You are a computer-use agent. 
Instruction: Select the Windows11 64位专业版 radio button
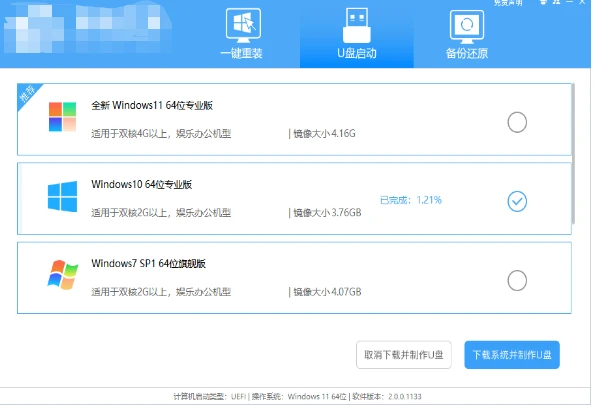517,122
